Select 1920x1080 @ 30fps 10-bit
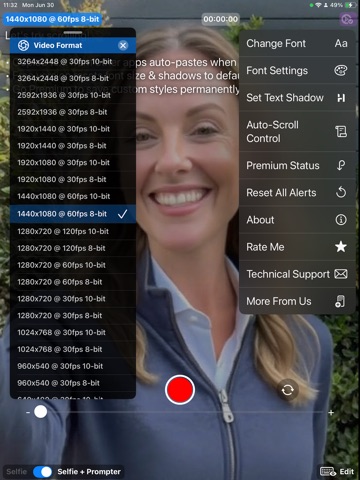This screenshot has height=480, width=360. (73, 163)
